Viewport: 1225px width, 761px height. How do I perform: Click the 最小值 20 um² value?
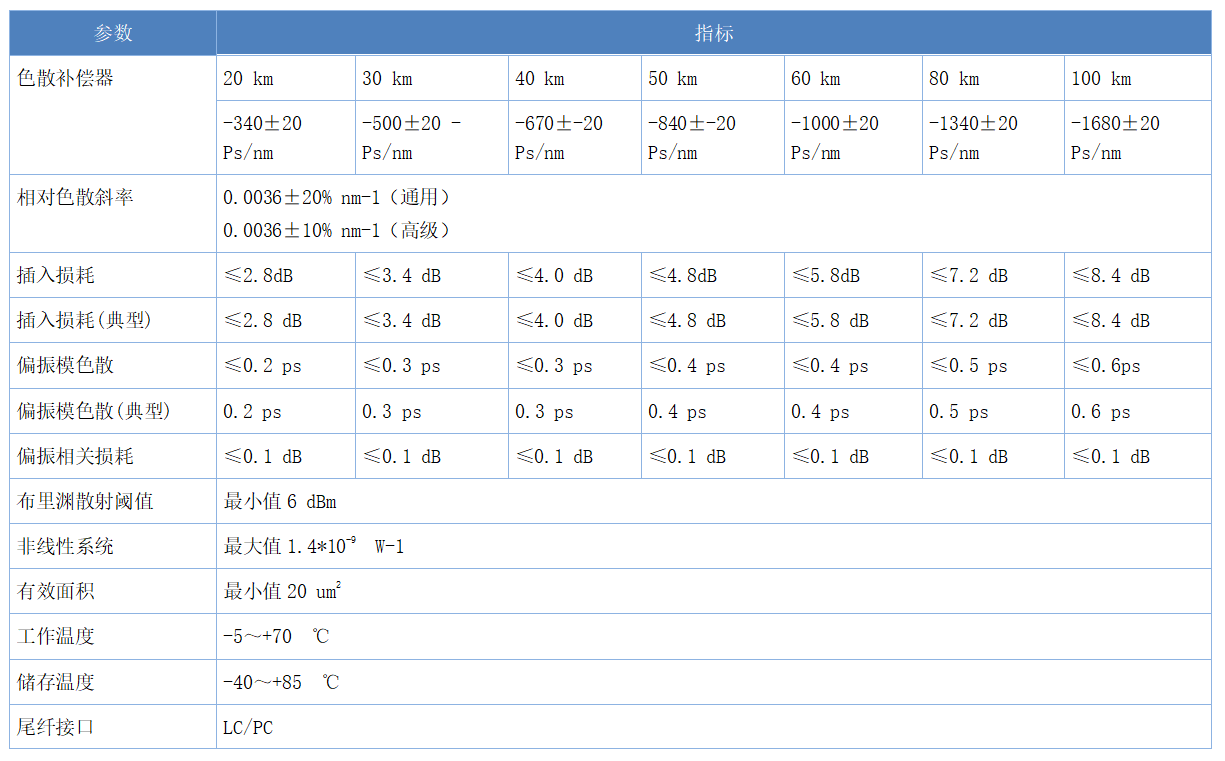(x=282, y=591)
